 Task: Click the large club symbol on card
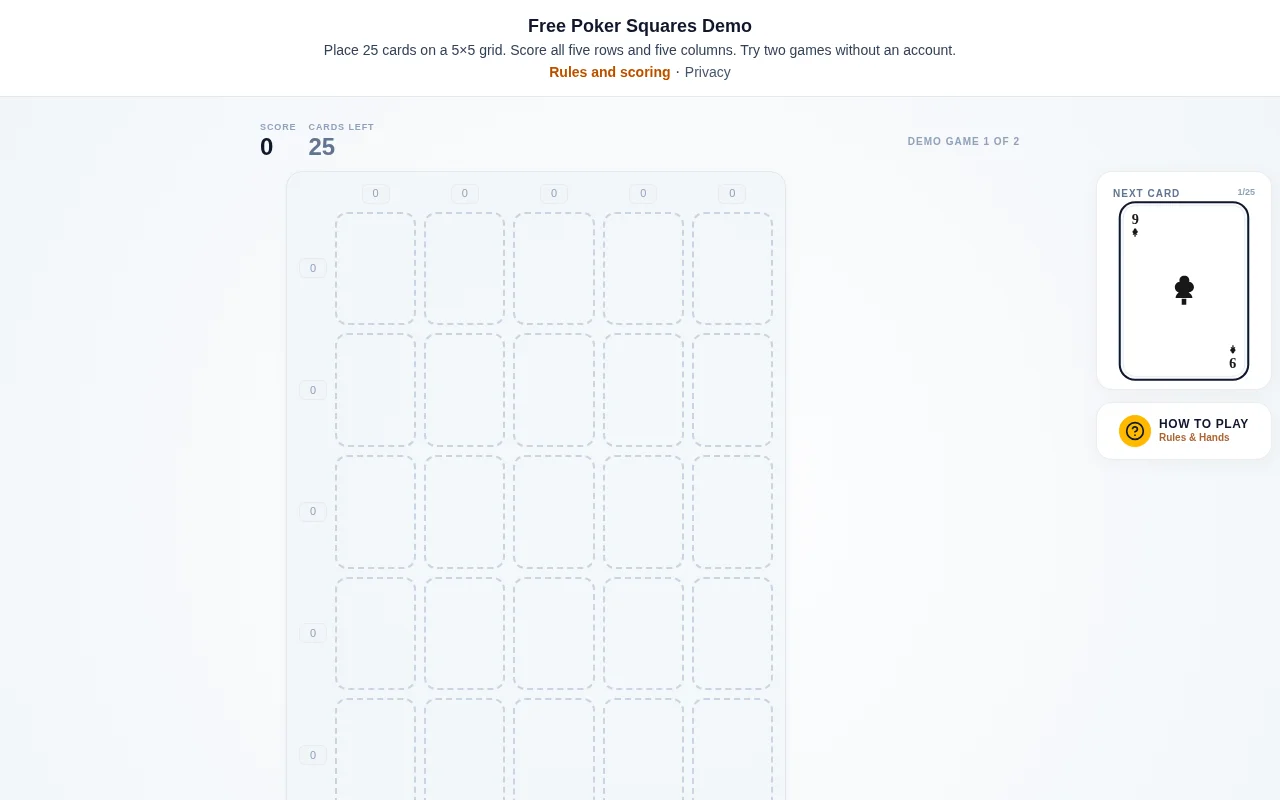(1184, 290)
